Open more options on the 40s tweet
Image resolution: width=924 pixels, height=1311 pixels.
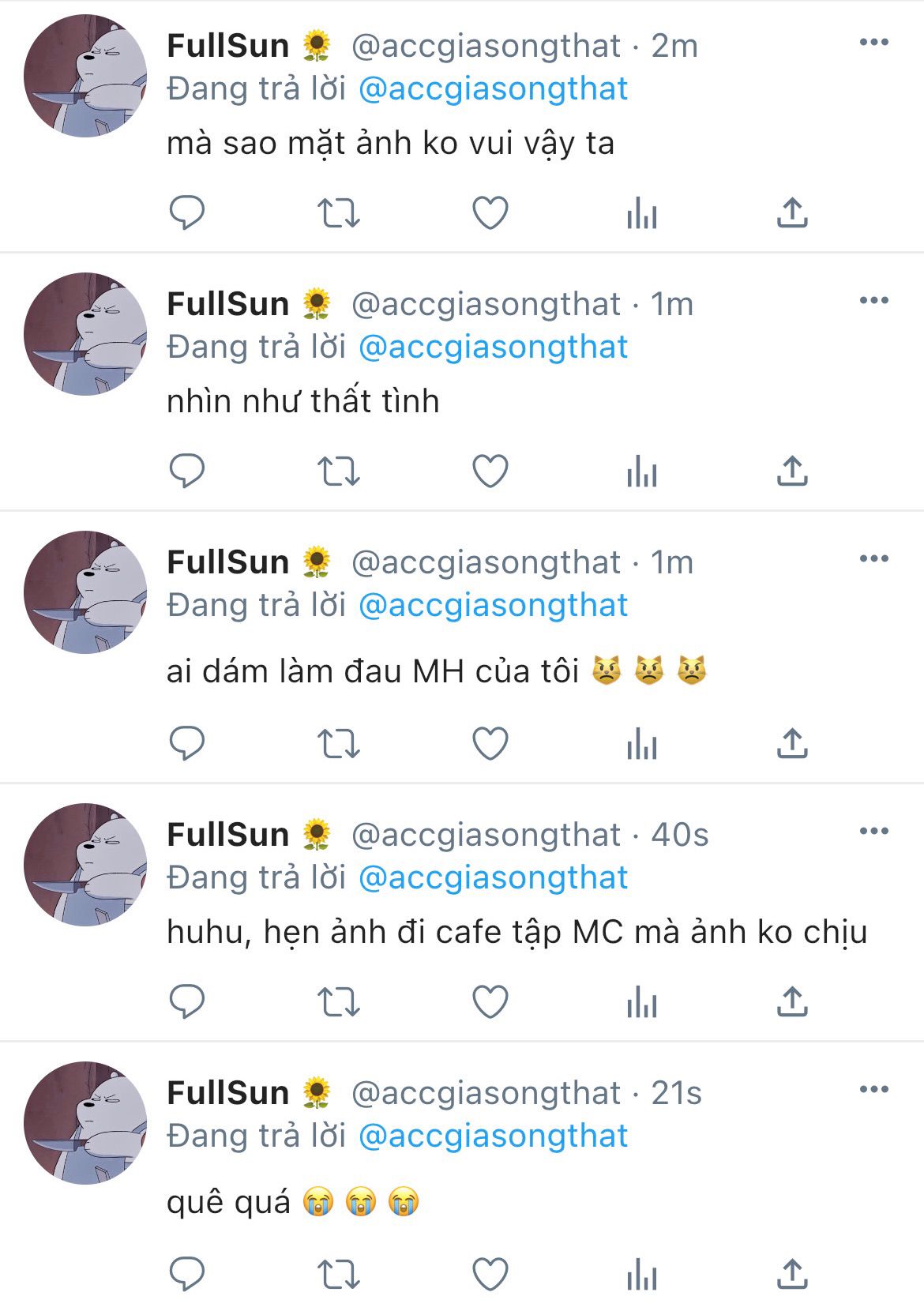click(873, 831)
